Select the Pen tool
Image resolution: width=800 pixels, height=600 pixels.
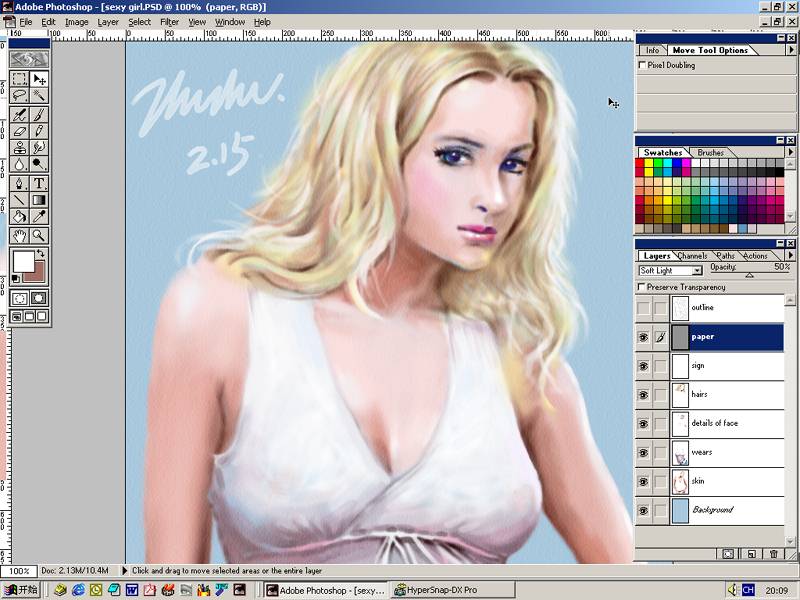(x=19, y=183)
